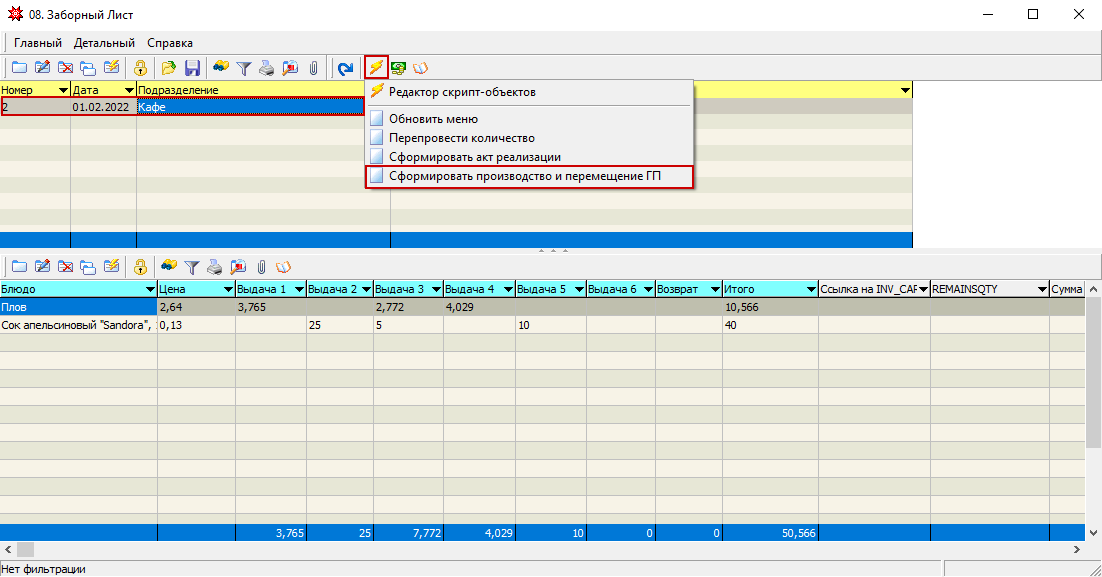1102x577 pixels.
Task: Click Редактор скрипт-объектов in the dropdown
Action: (461, 91)
